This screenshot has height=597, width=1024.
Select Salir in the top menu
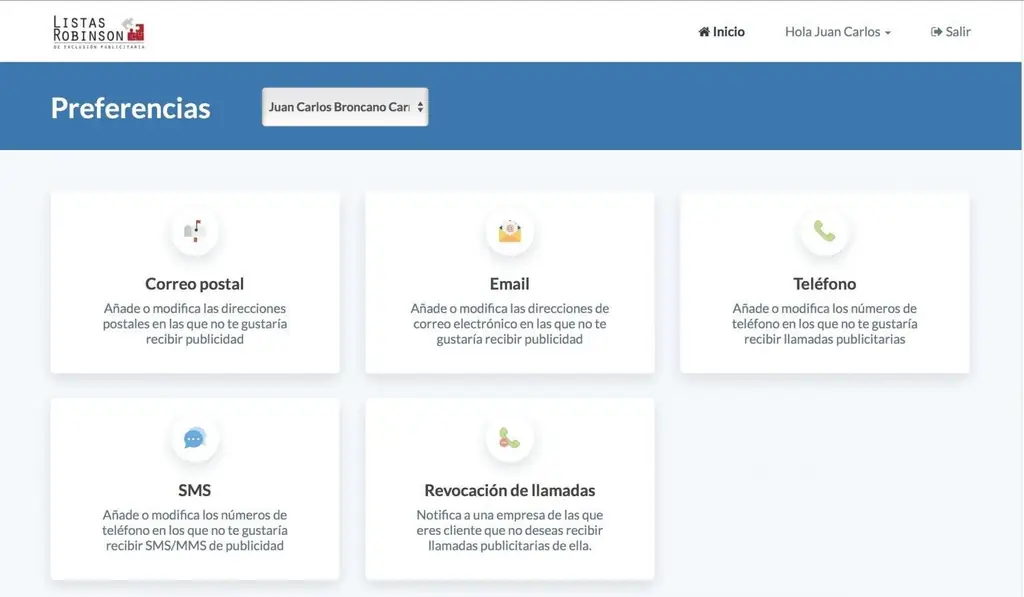(949, 31)
